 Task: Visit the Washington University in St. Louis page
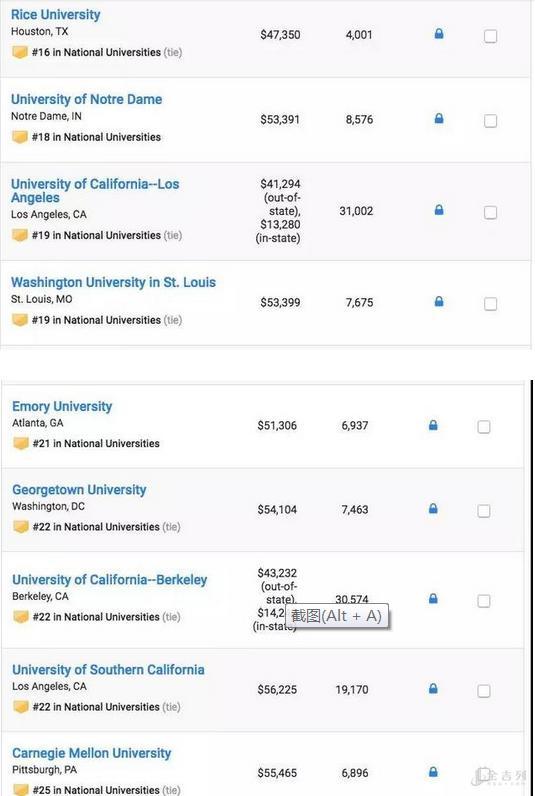point(113,282)
